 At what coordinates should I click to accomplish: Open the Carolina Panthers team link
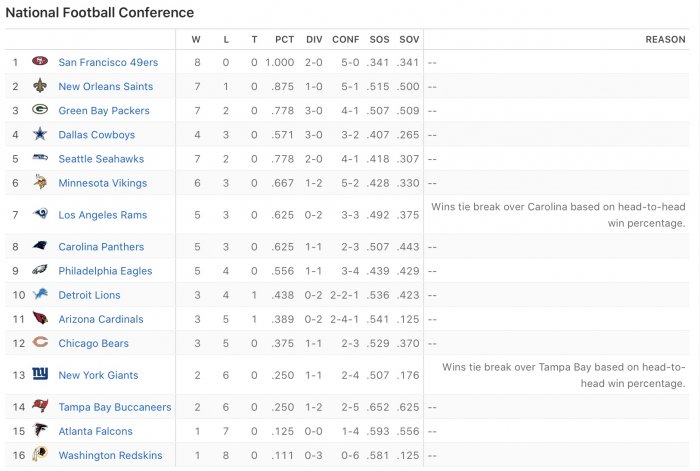(x=101, y=247)
